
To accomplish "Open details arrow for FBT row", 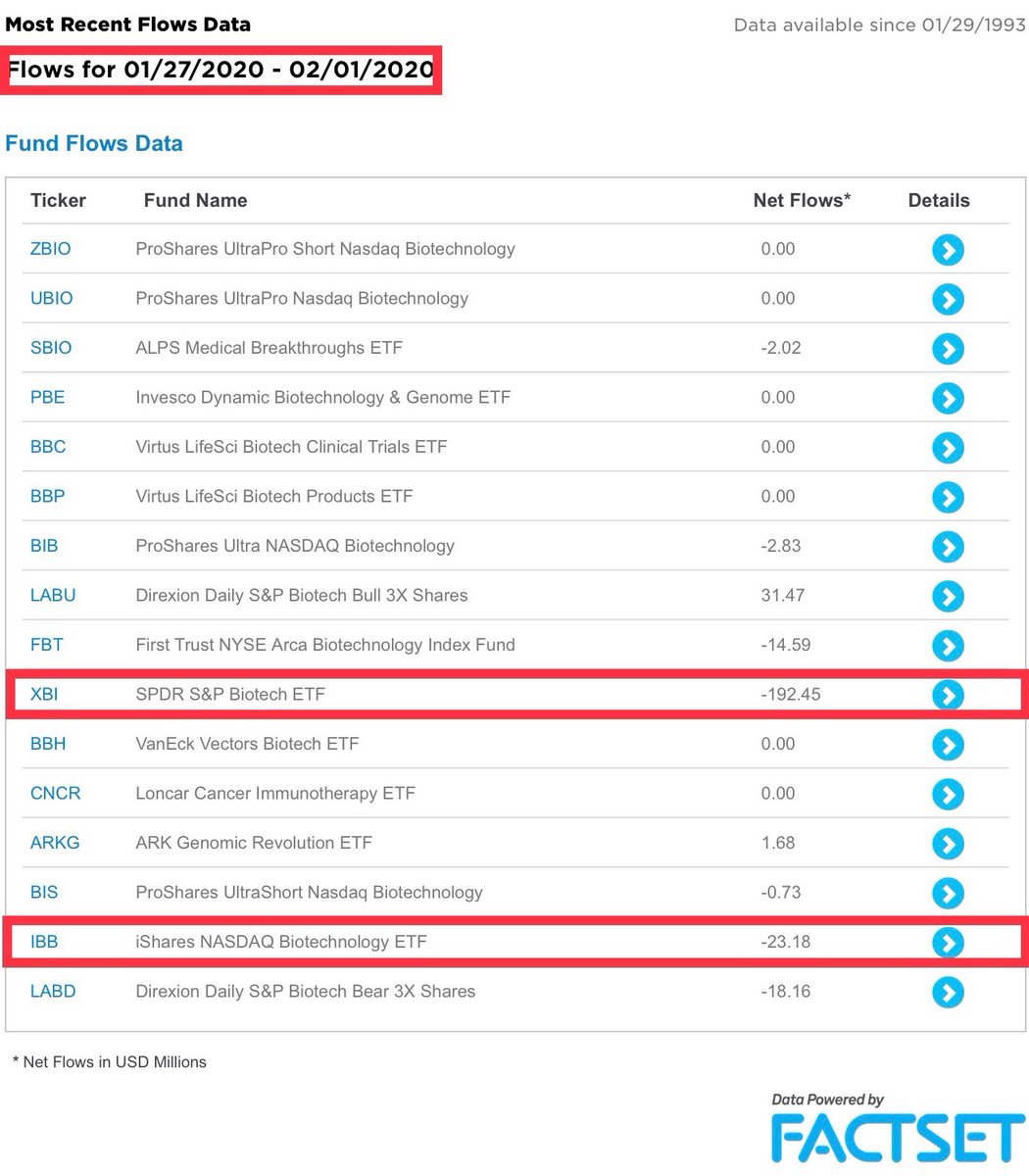I will point(948,646).
